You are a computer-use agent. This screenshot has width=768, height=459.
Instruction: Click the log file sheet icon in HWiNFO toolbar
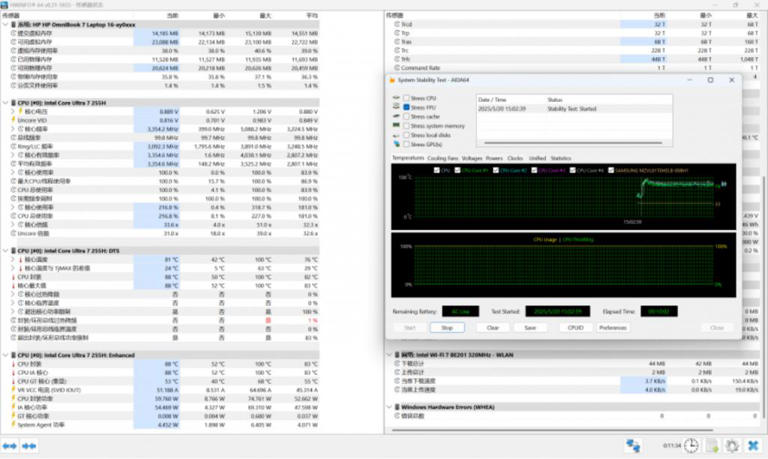pyautogui.click(x=712, y=445)
